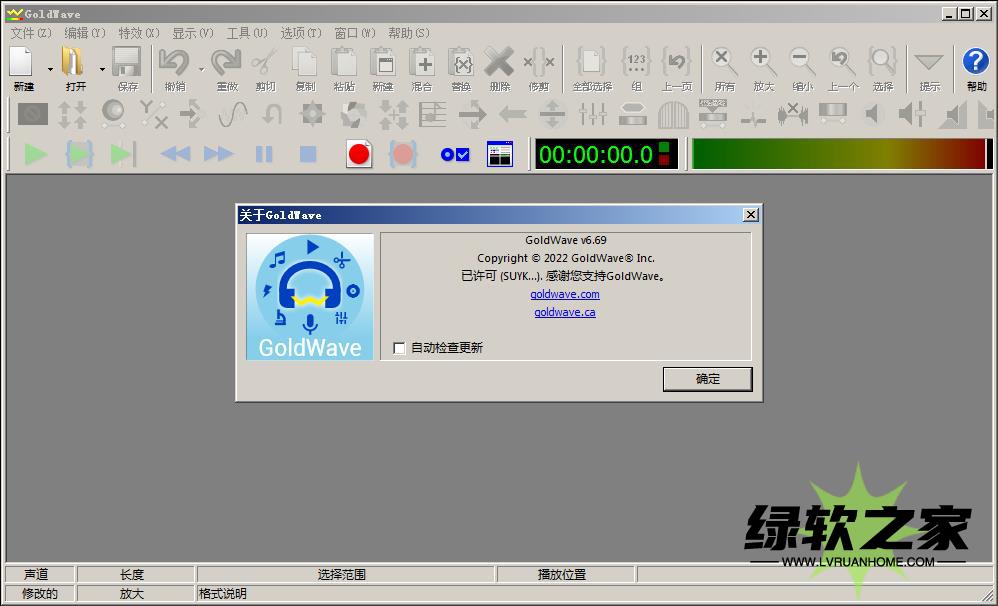Cut selection with the 剪切 scissors
The height and width of the screenshot is (606, 998).
point(265,62)
